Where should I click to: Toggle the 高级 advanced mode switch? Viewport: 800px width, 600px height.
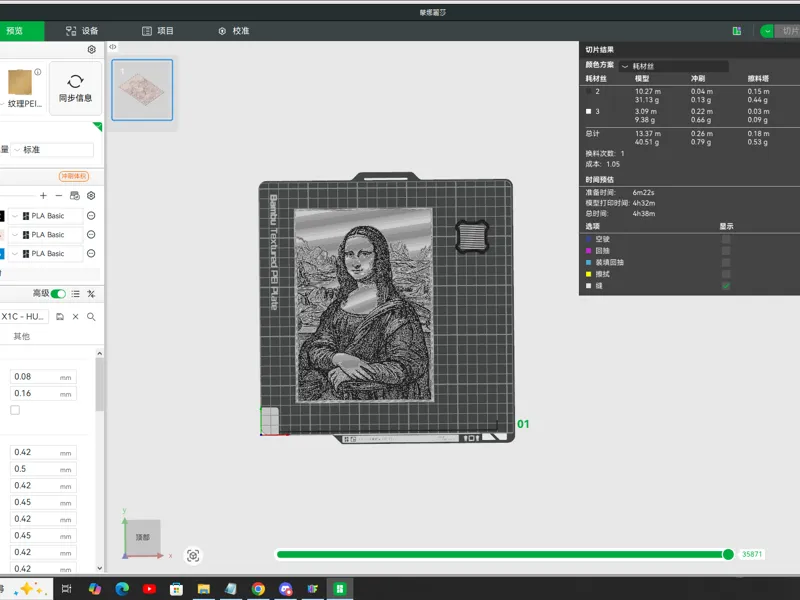(58, 293)
